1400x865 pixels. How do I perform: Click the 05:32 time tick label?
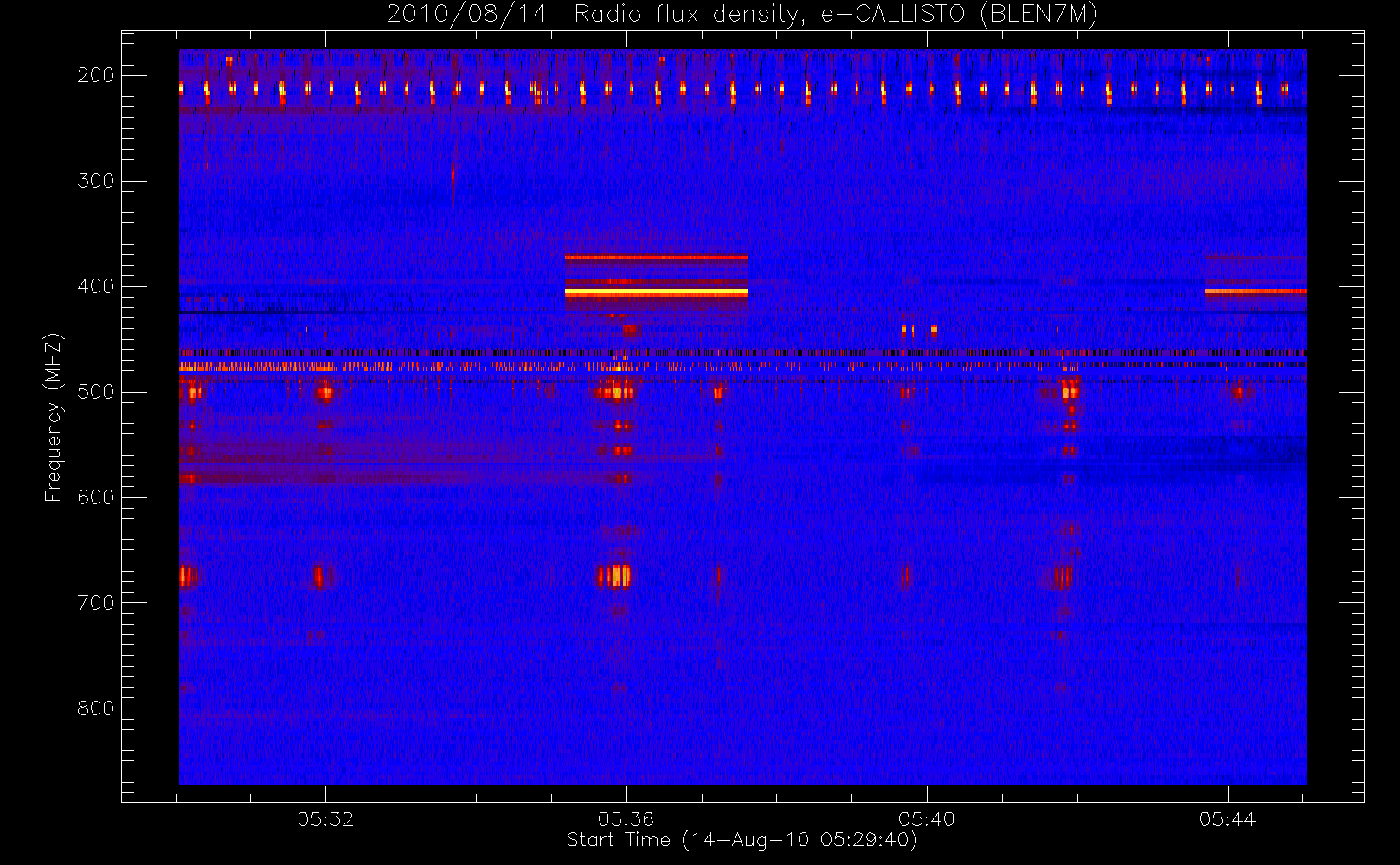tap(325, 819)
